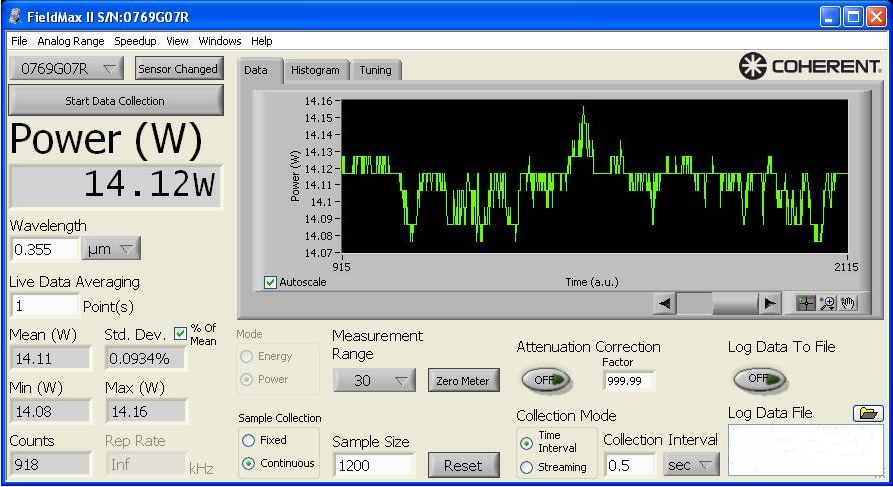Click the Min value 14.08
The image size is (893, 487).
click(50, 411)
